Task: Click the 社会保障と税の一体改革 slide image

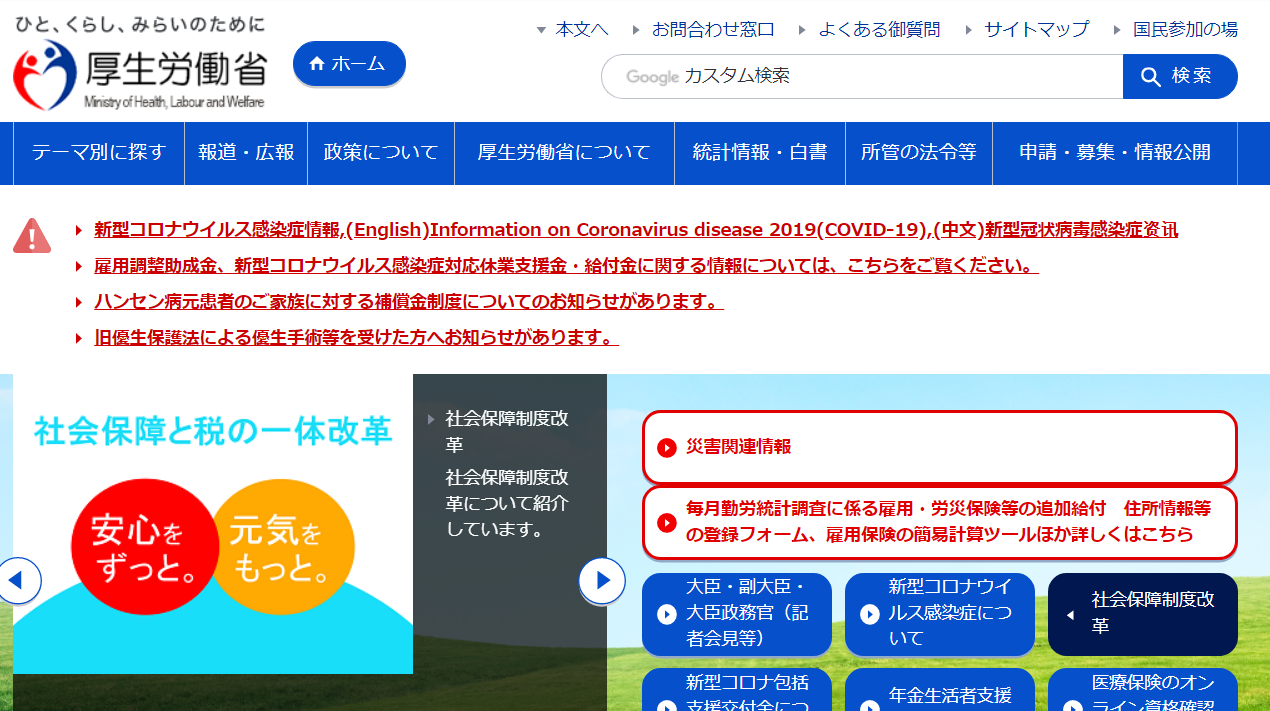Action: (x=213, y=524)
